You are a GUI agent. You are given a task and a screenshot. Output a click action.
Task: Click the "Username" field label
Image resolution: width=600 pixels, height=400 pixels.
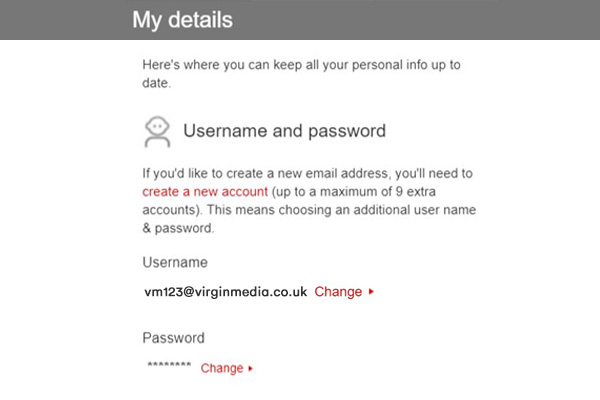tap(175, 263)
